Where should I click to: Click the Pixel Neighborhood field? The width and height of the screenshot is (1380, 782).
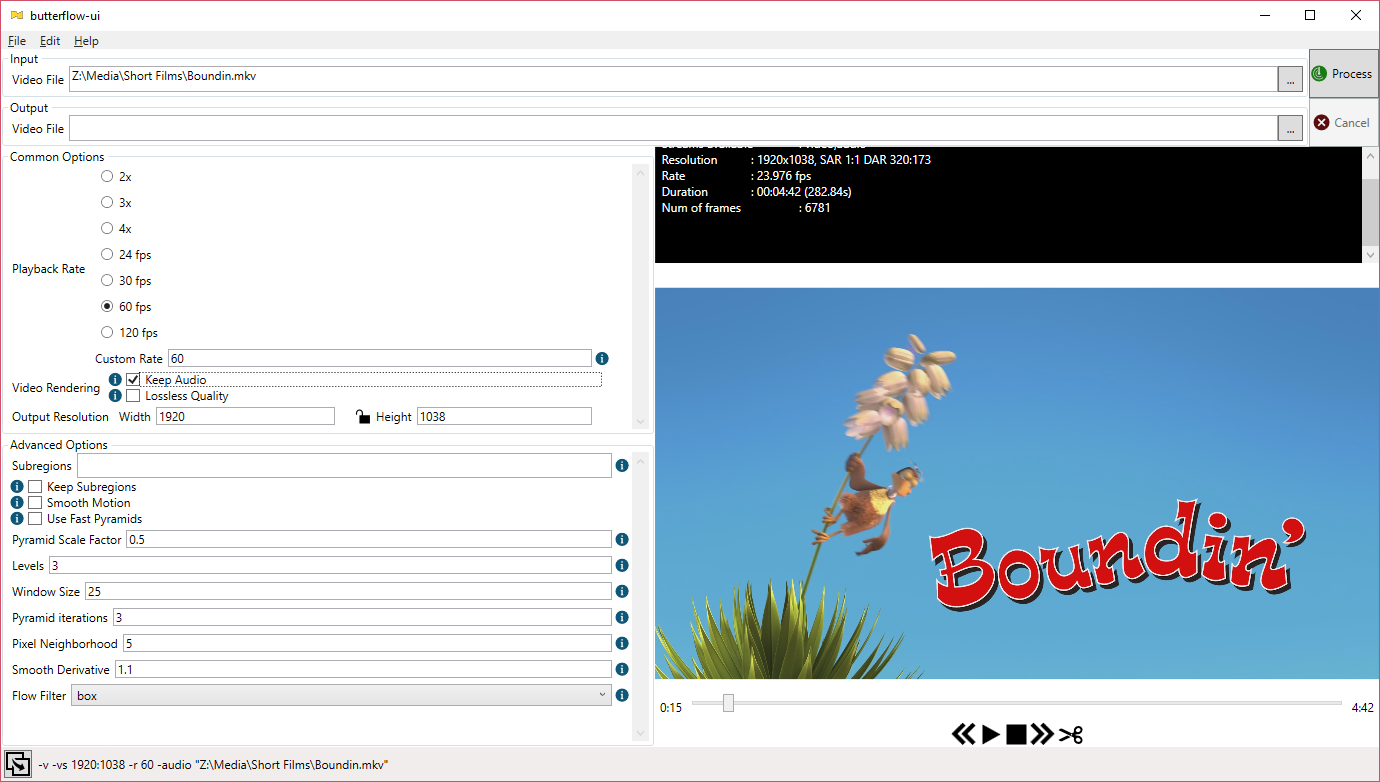tap(367, 644)
